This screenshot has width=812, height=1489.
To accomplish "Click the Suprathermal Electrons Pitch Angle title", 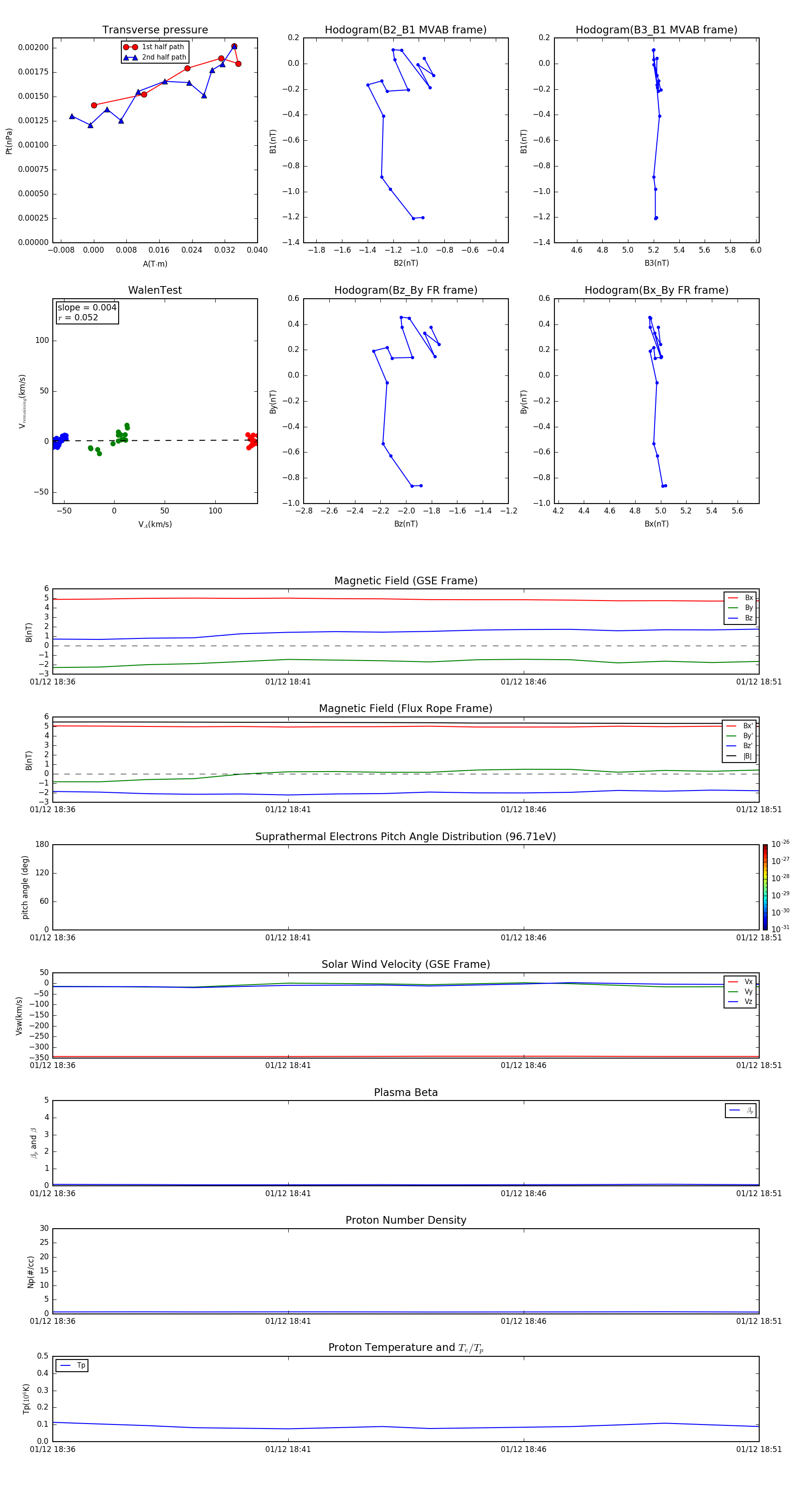I will point(406,837).
